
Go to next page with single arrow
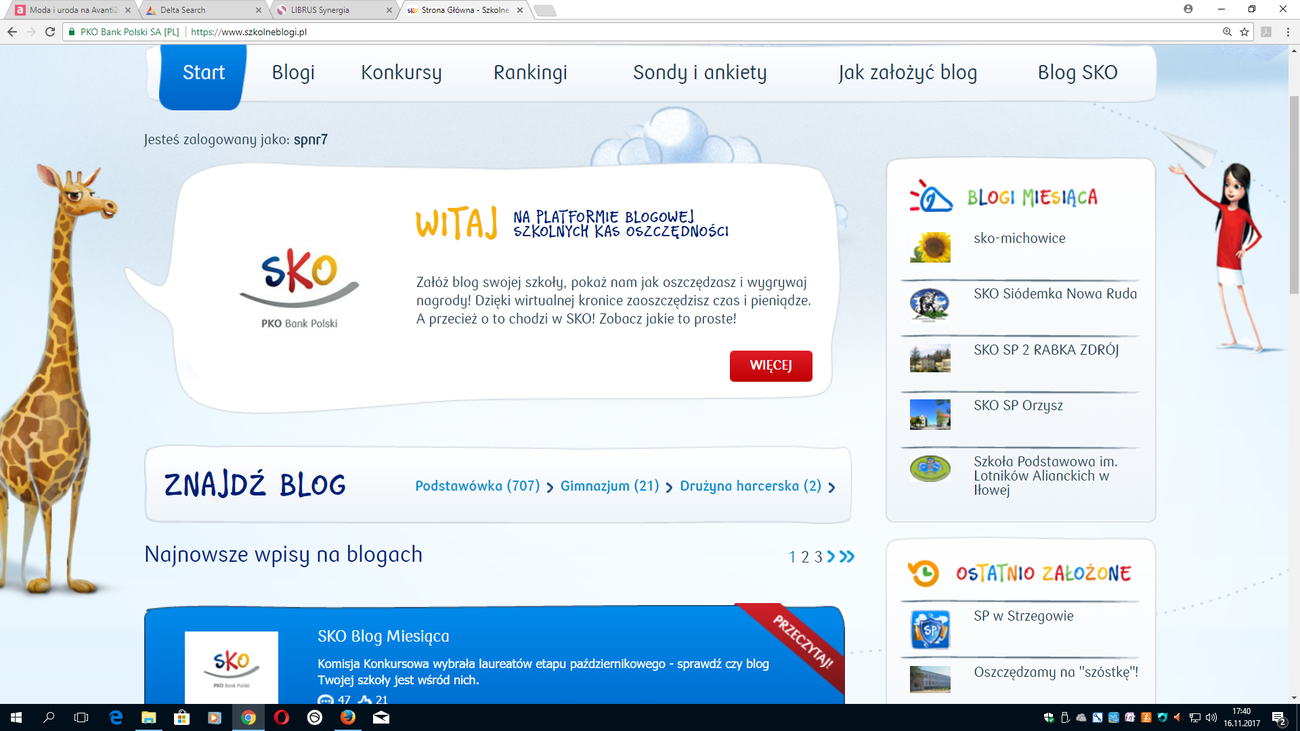831,556
